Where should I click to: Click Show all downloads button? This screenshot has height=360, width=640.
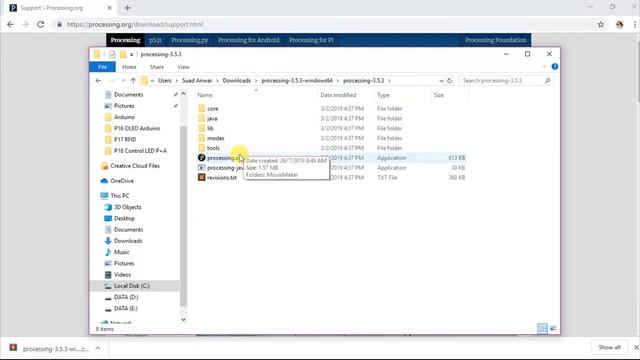pos(609,347)
